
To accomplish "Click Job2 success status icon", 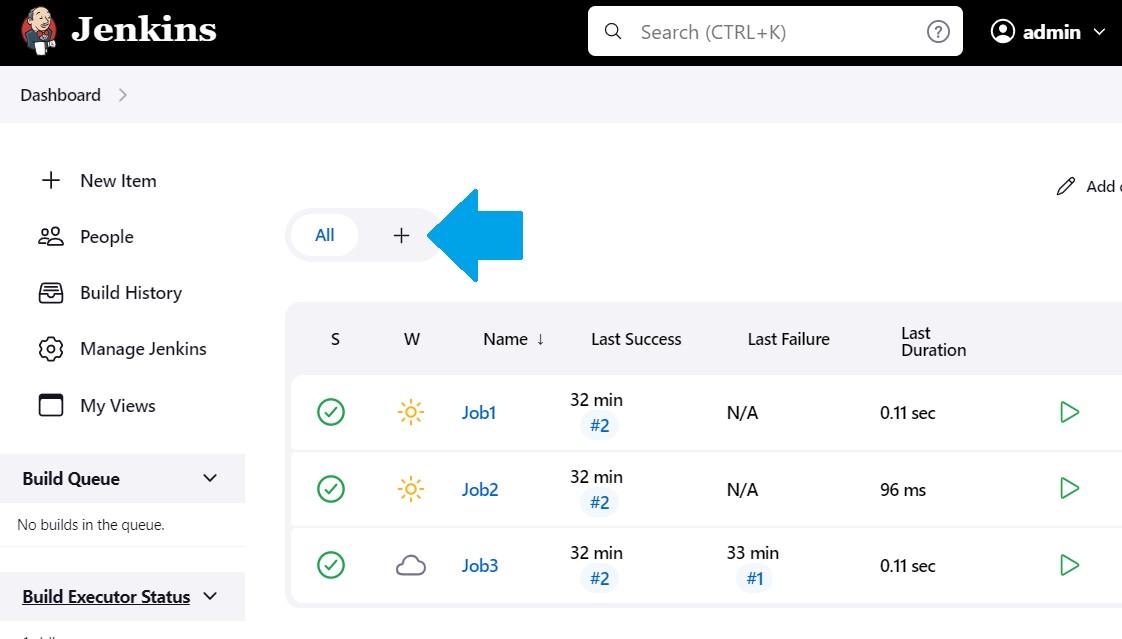I will point(331,489).
